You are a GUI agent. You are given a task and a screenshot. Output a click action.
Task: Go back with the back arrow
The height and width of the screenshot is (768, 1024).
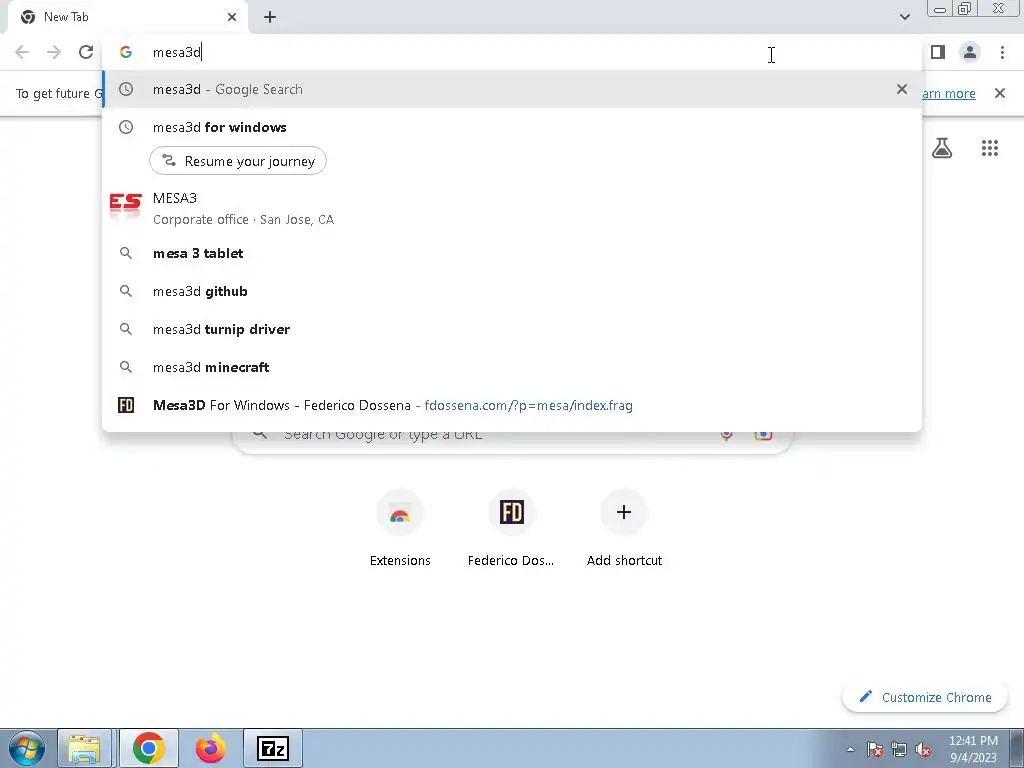pos(22,52)
